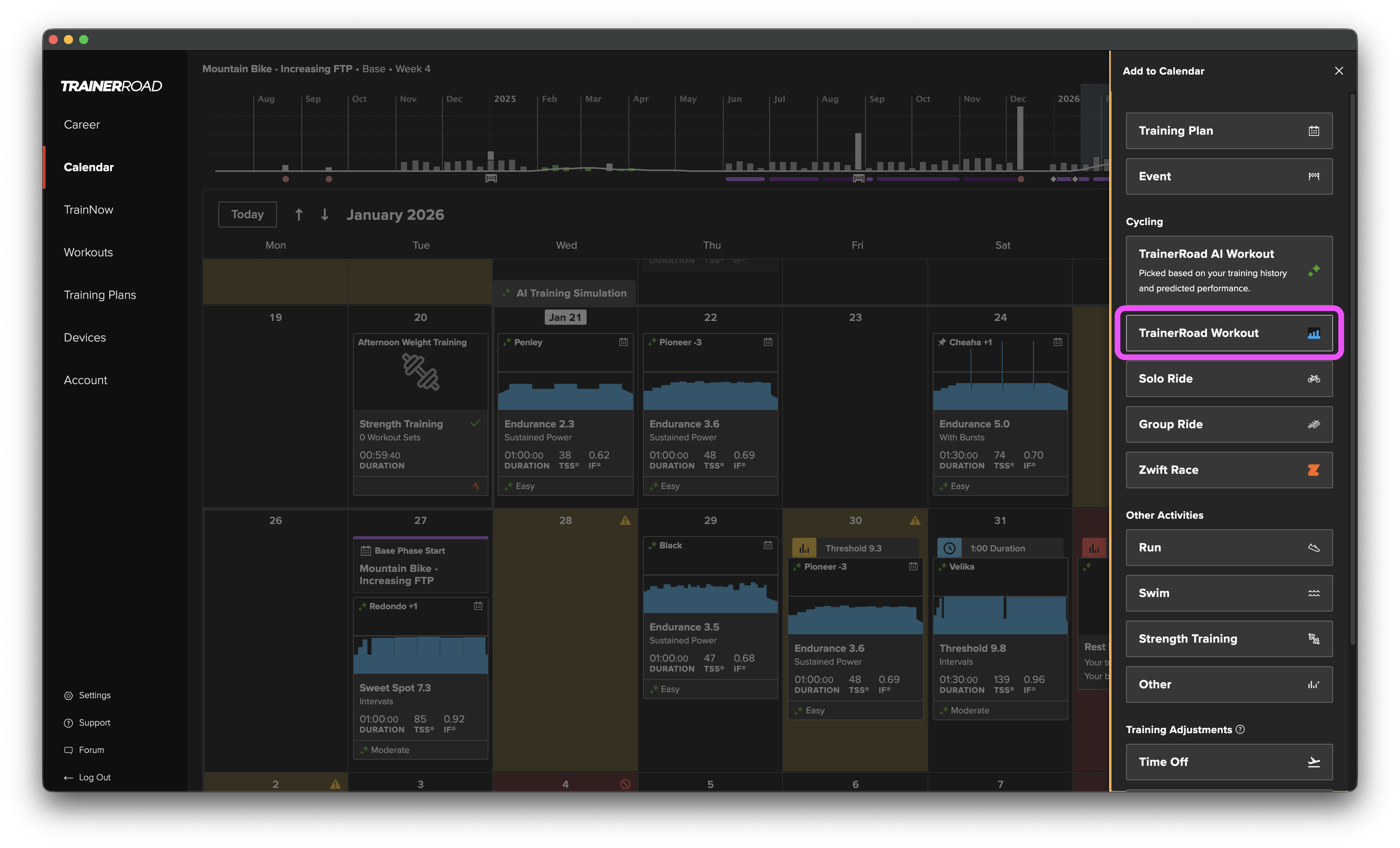Click the plan icon on Cheaha +1 workout
This screenshot has width=1400, height=848.
tap(1057, 342)
